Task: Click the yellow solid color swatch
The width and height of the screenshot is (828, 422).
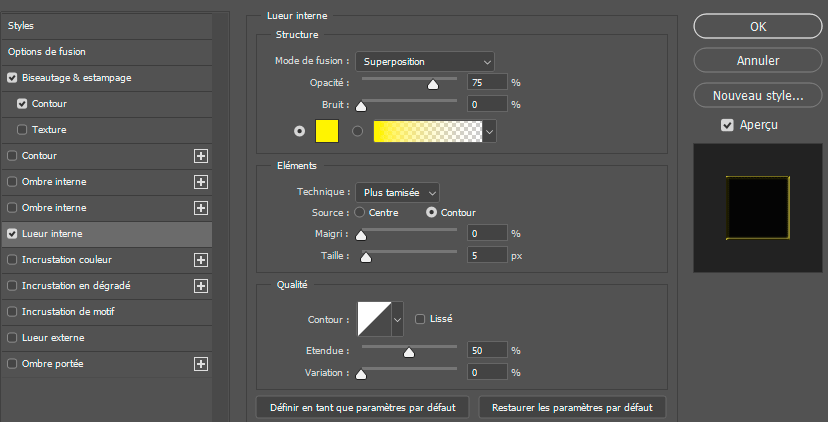Action: [327, 131]
